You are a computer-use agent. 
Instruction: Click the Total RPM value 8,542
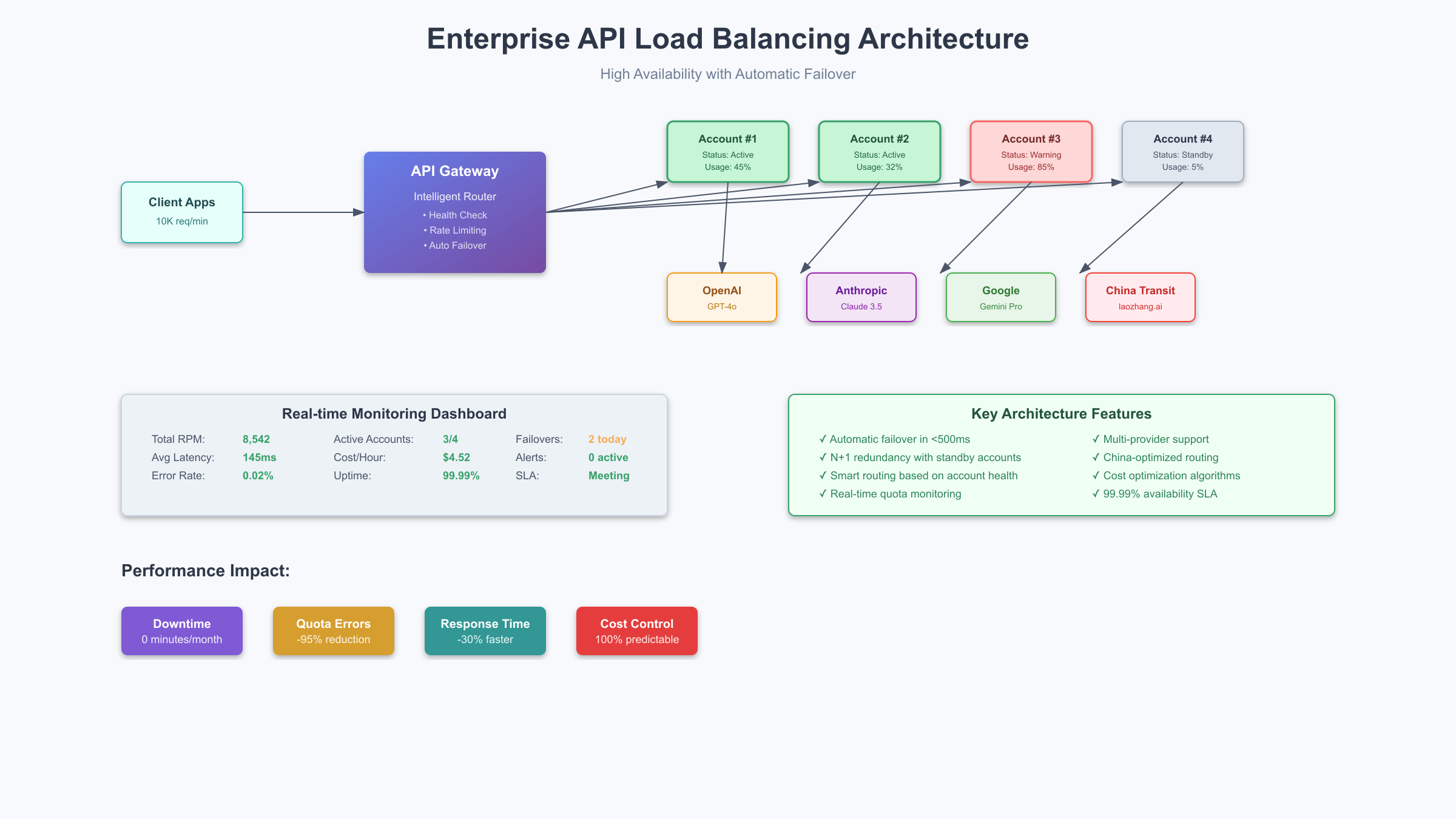(x=256, y=439)
